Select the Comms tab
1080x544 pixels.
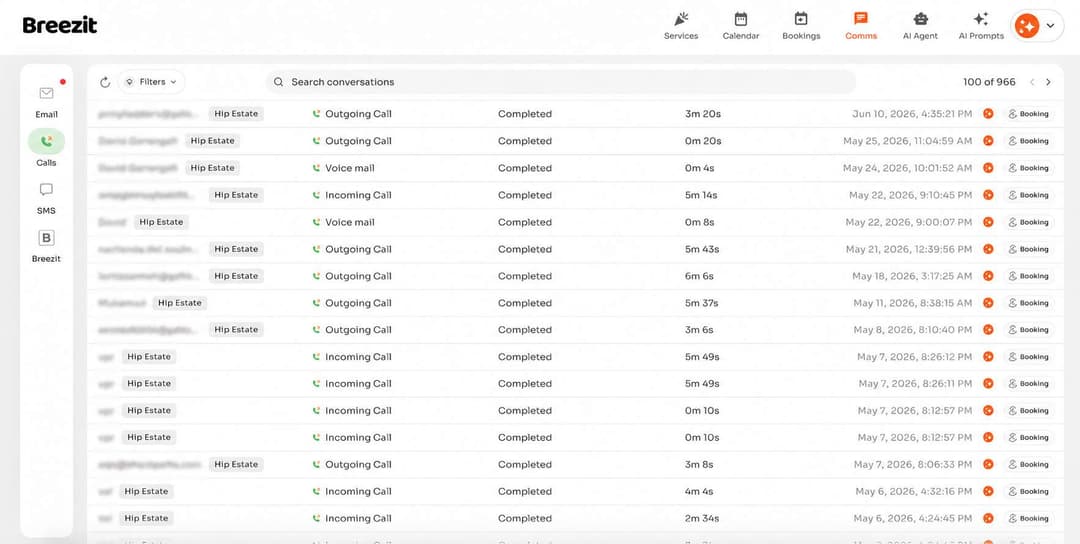tap(861, 26)
